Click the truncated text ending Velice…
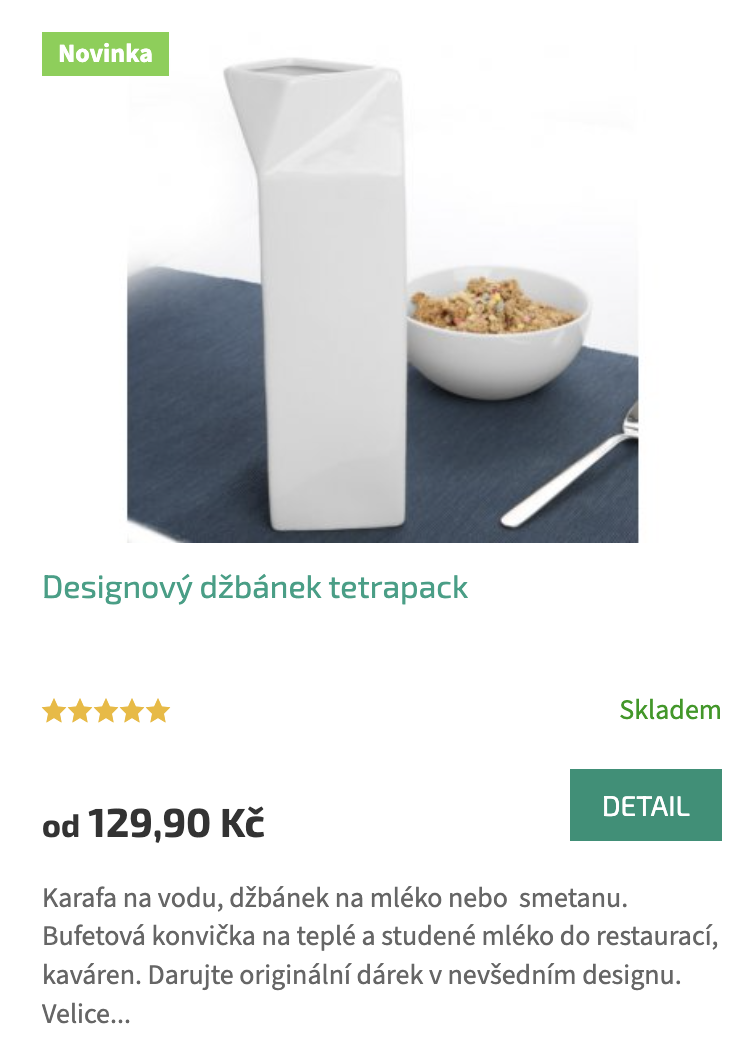740x1050 pixels. coord(86,1014)
